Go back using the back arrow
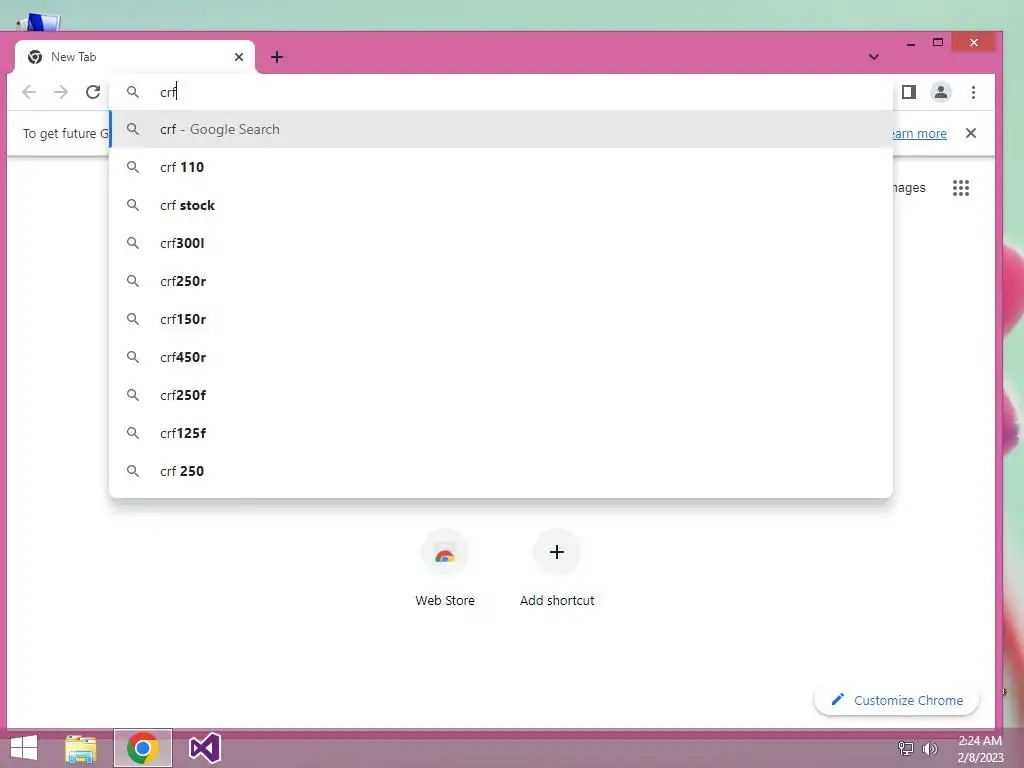 (x=29, y=92)
